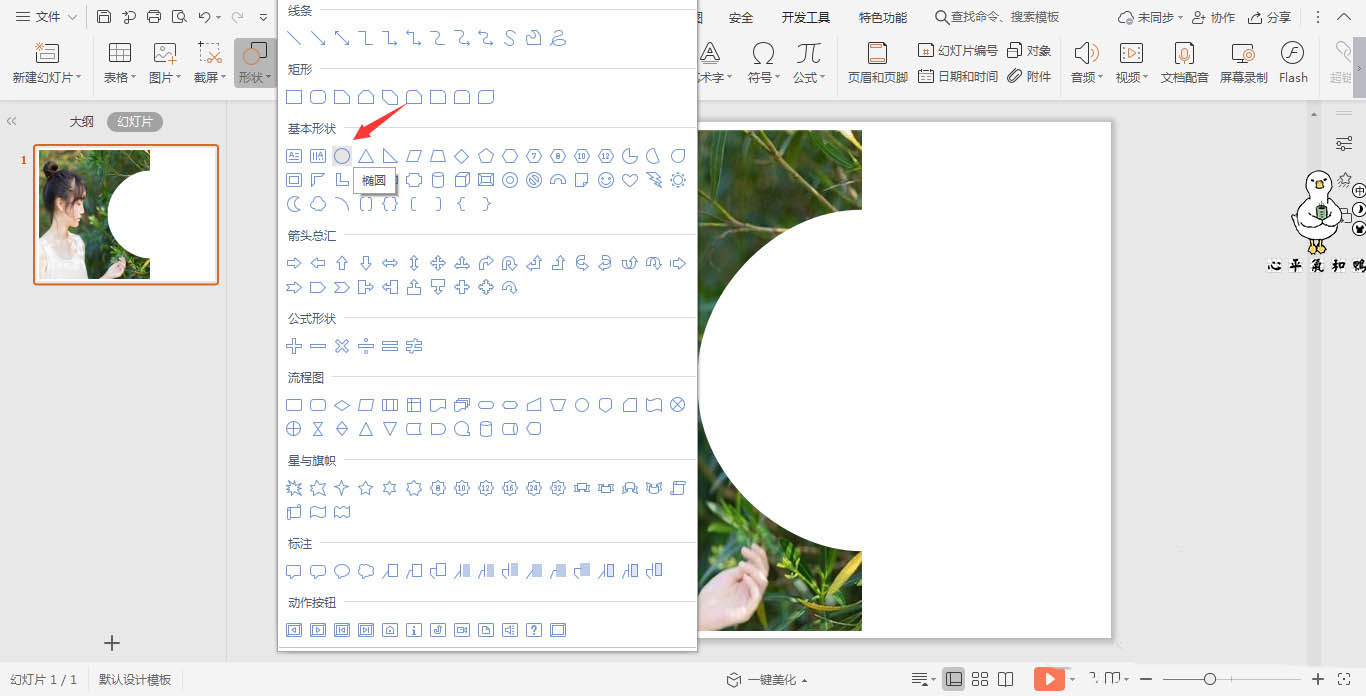The image size is (1366, 696).
Task: Click the Save icon in quick toolbar
Action: (x=104, y=17)
